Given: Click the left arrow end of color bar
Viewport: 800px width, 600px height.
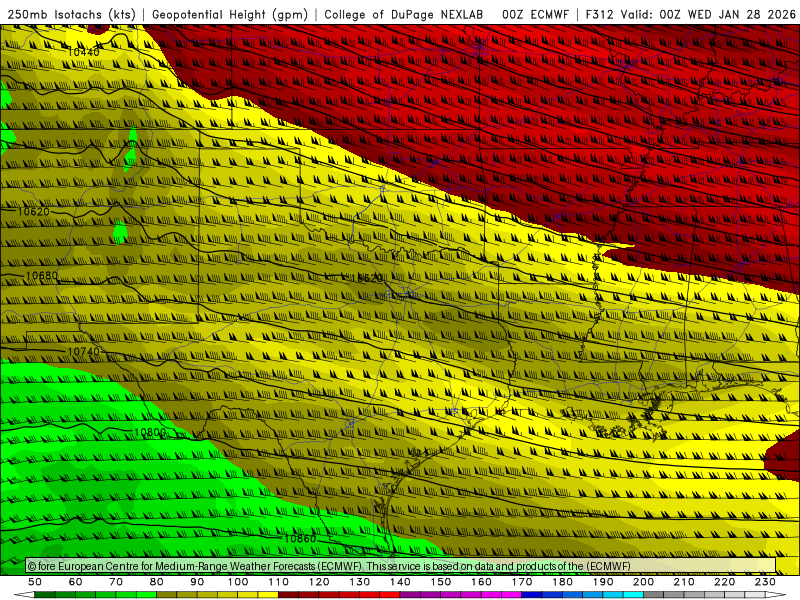Looking at the screenshot, I should (24, 595).
